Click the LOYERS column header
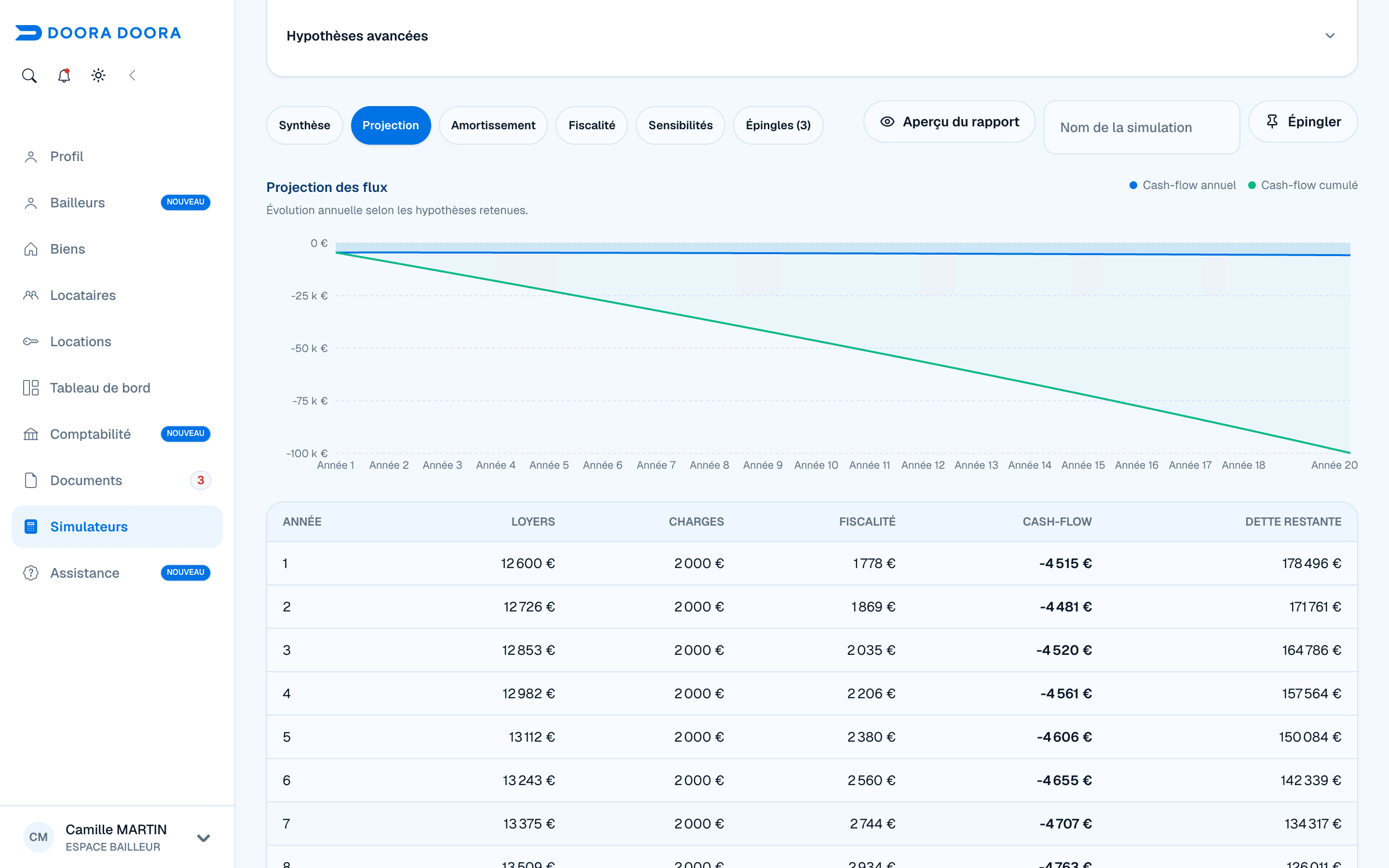 533,522
